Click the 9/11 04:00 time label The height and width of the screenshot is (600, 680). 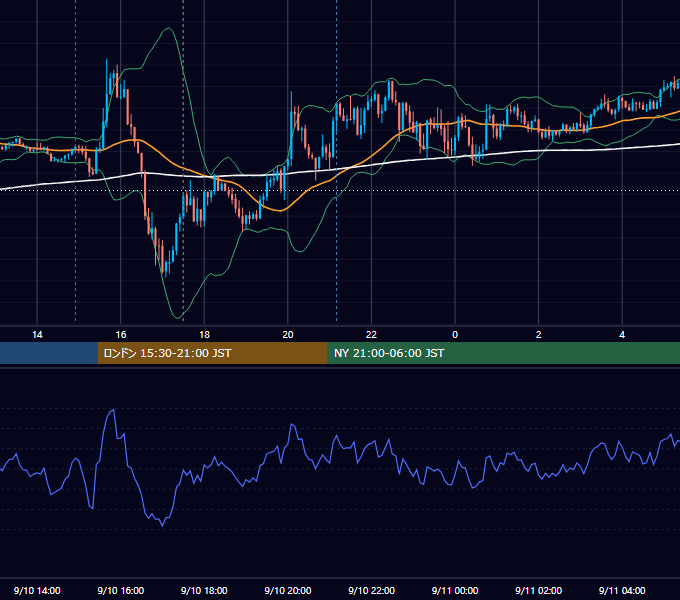(622, 590)
